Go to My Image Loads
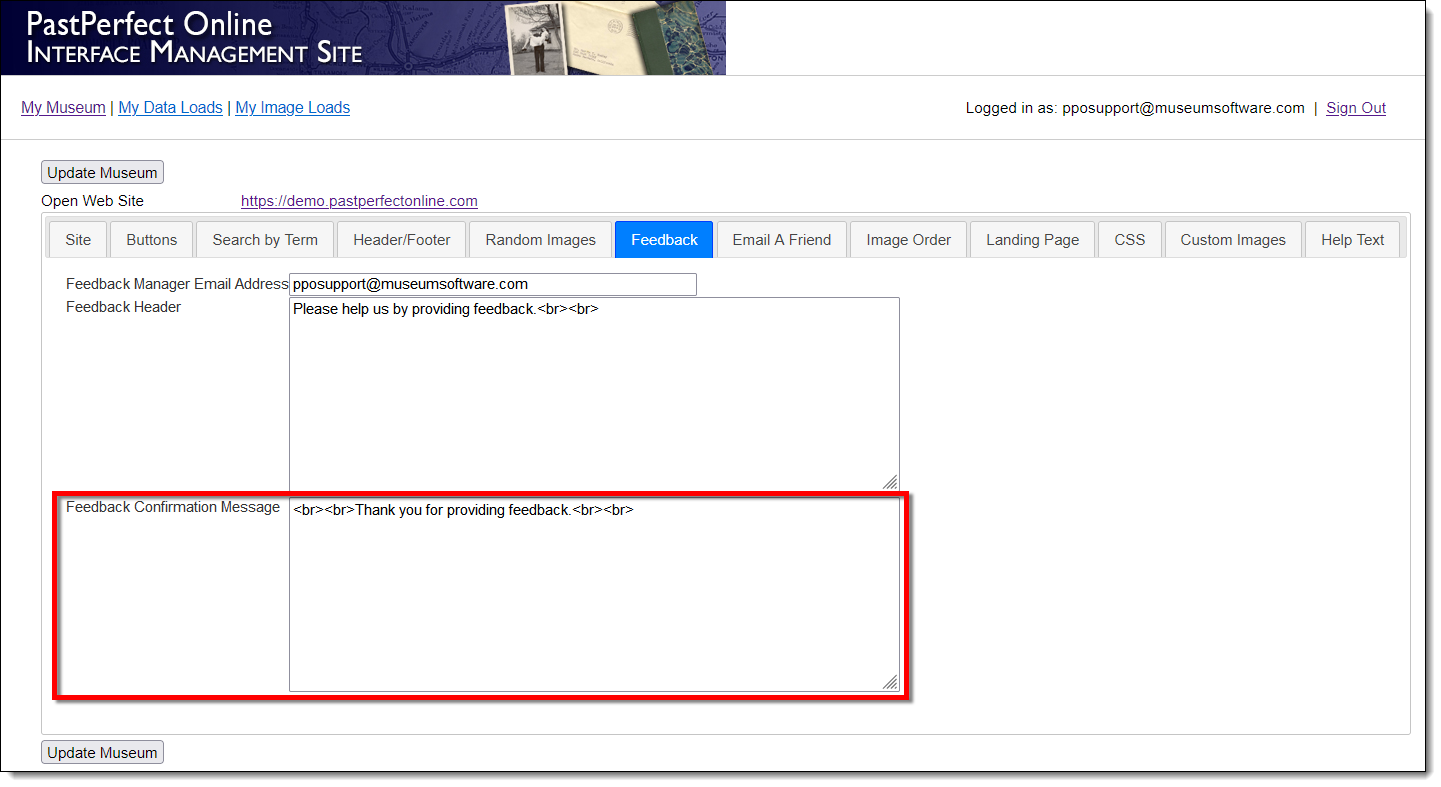Screen dimensions: 1441x787 pos(292,108)
